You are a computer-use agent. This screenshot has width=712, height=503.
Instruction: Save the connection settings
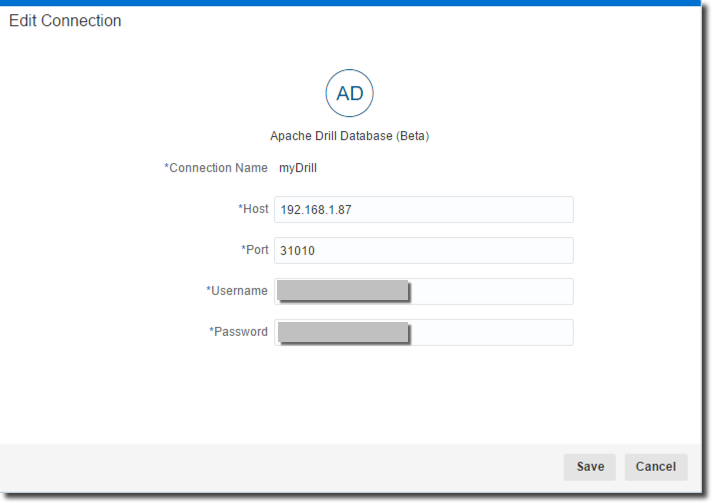click(590, 467)
